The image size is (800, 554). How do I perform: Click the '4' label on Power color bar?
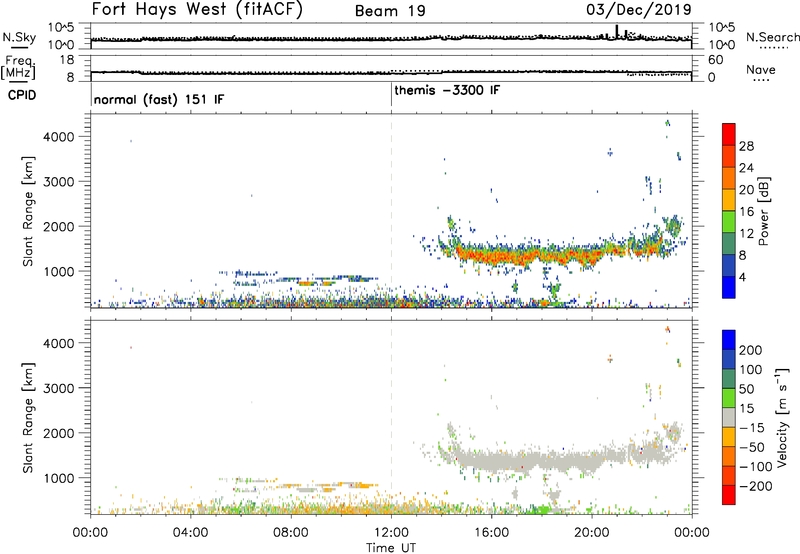coord(743,277)
